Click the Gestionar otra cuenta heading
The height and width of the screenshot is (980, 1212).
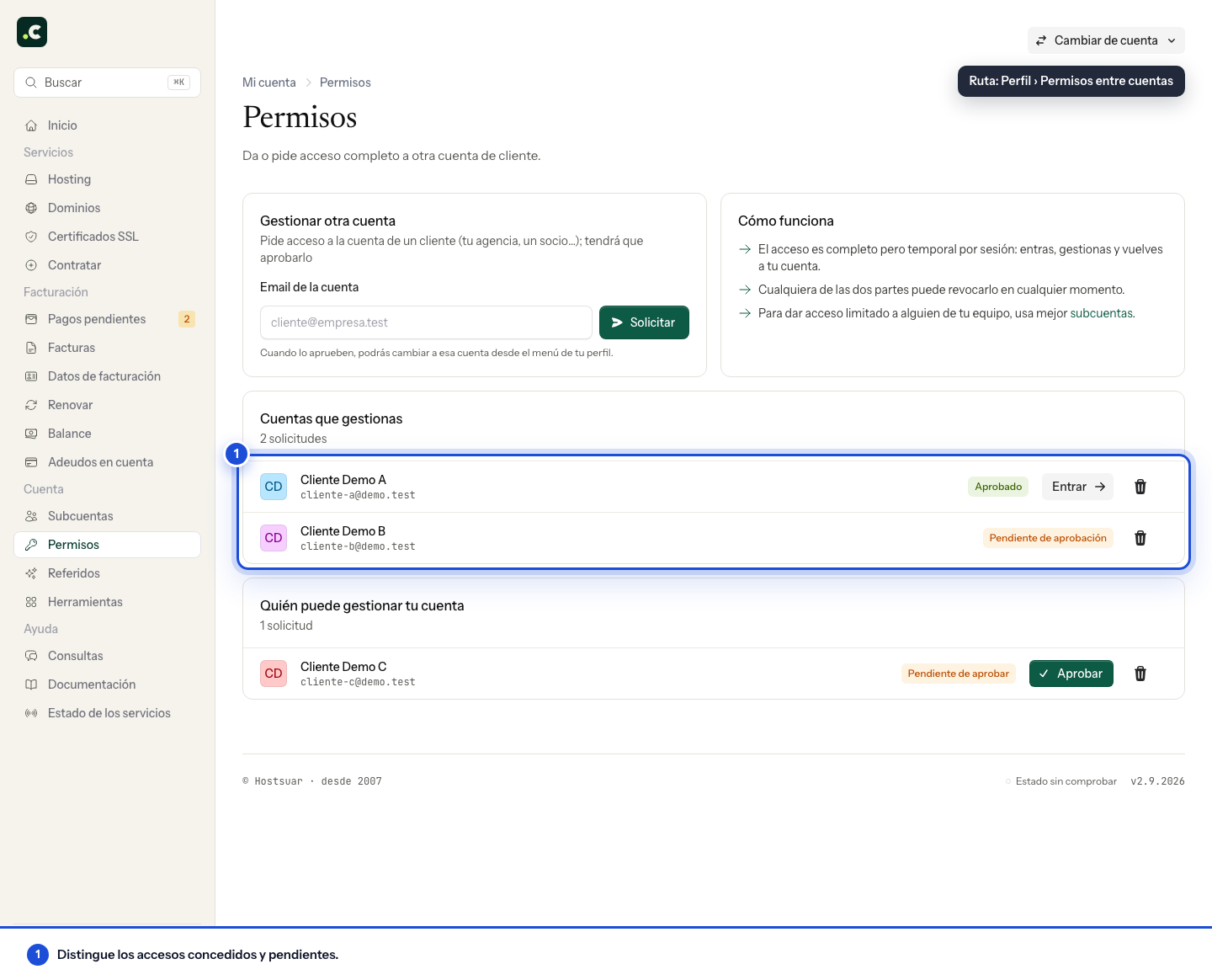(x=327, y=221)
